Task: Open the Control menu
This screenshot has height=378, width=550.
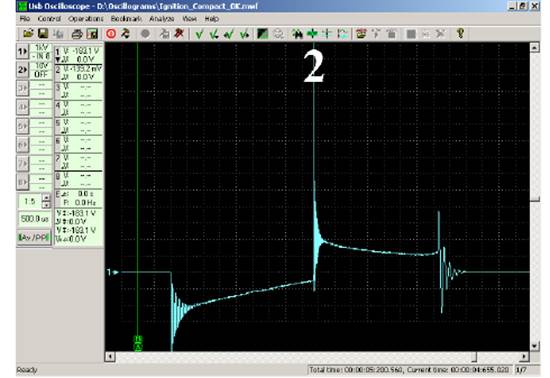Action: (x=49, y=19)
